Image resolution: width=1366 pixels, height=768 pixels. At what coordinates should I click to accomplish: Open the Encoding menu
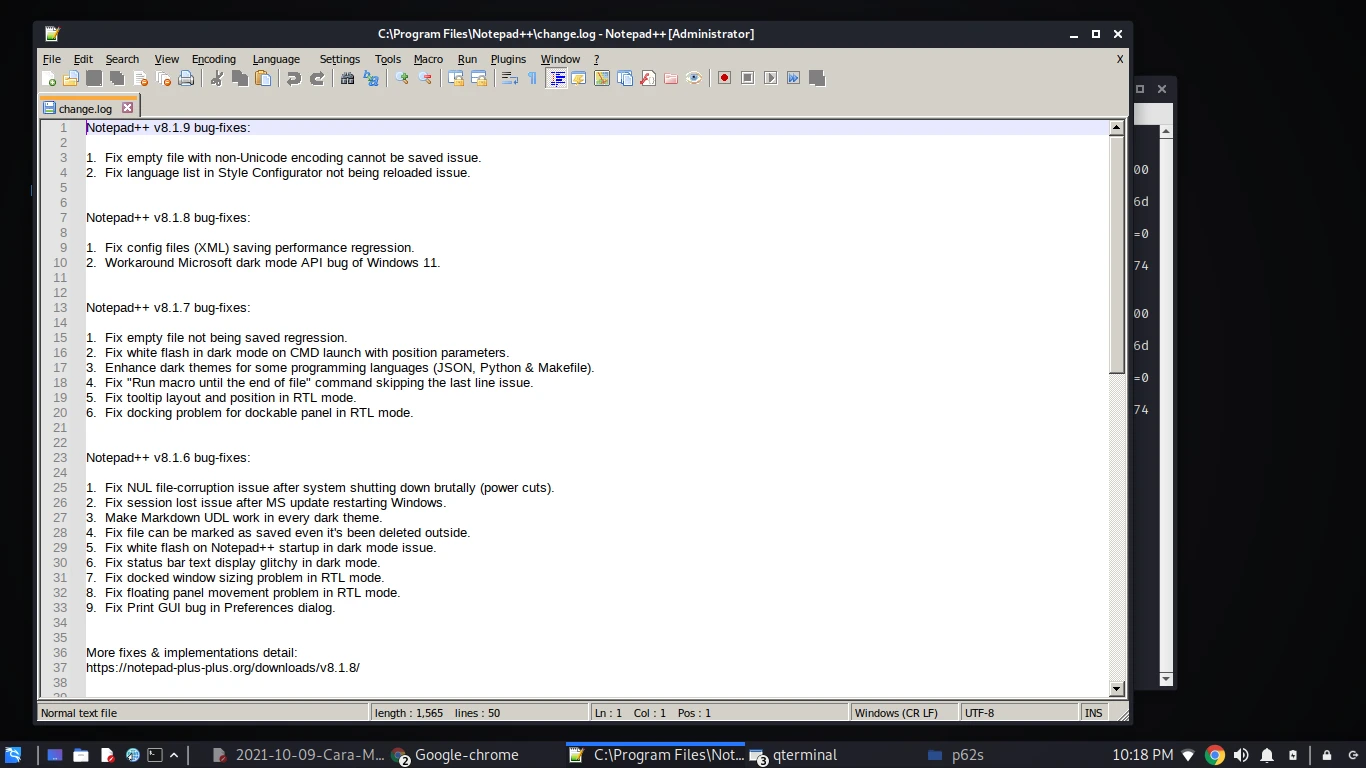tap(213, 59)
